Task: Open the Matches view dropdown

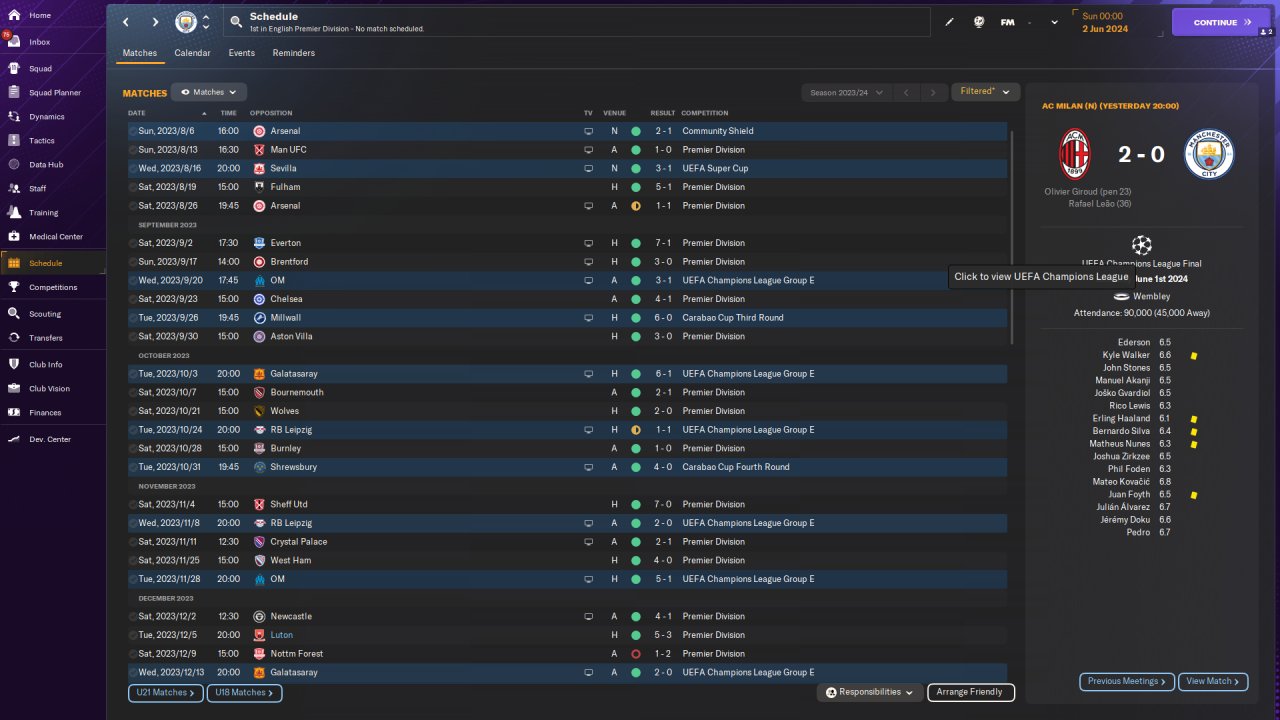Action: 209,92
